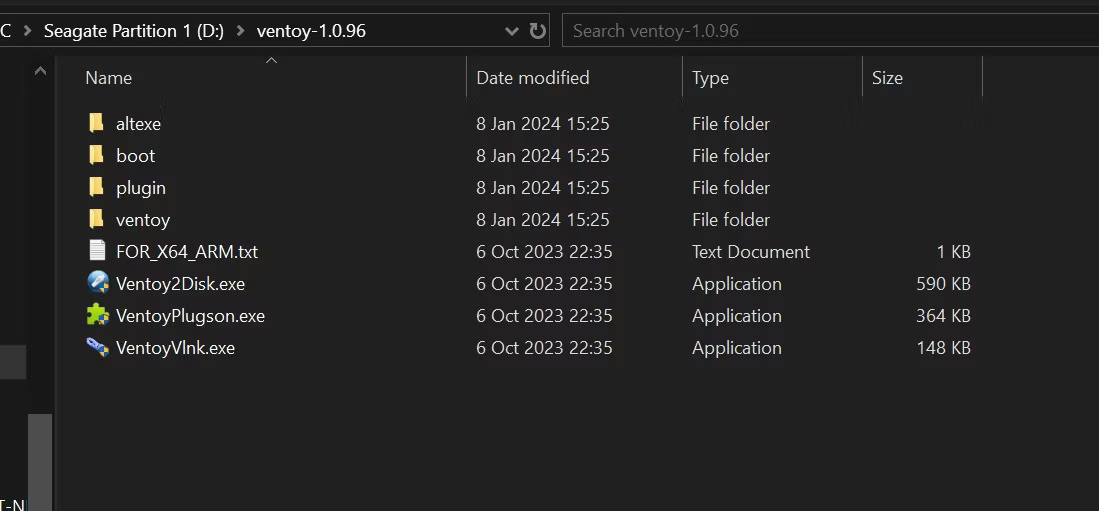Refresh the current folder view
This screenshot has height=511, width=1099.
pyautogui.click(x=538, y=31)
